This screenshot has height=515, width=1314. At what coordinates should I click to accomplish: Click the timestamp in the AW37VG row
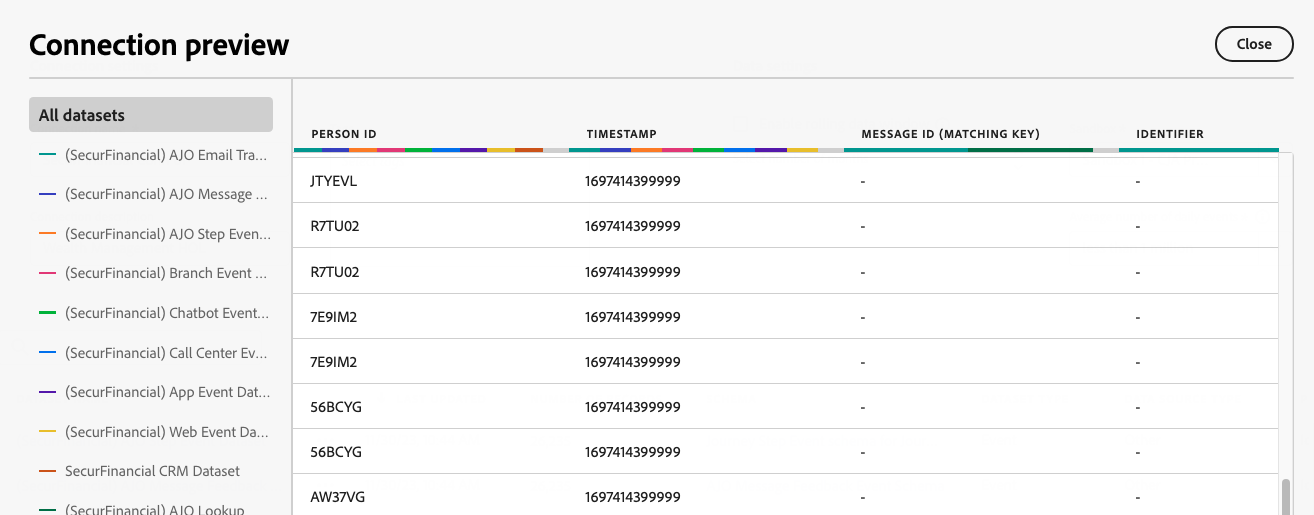tap(633, 497)
